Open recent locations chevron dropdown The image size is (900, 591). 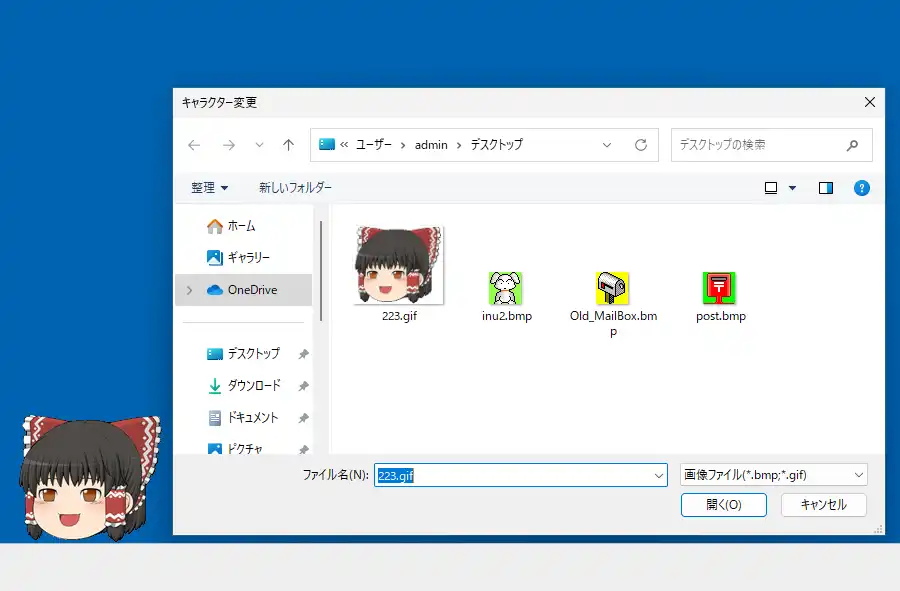(259, 145)
